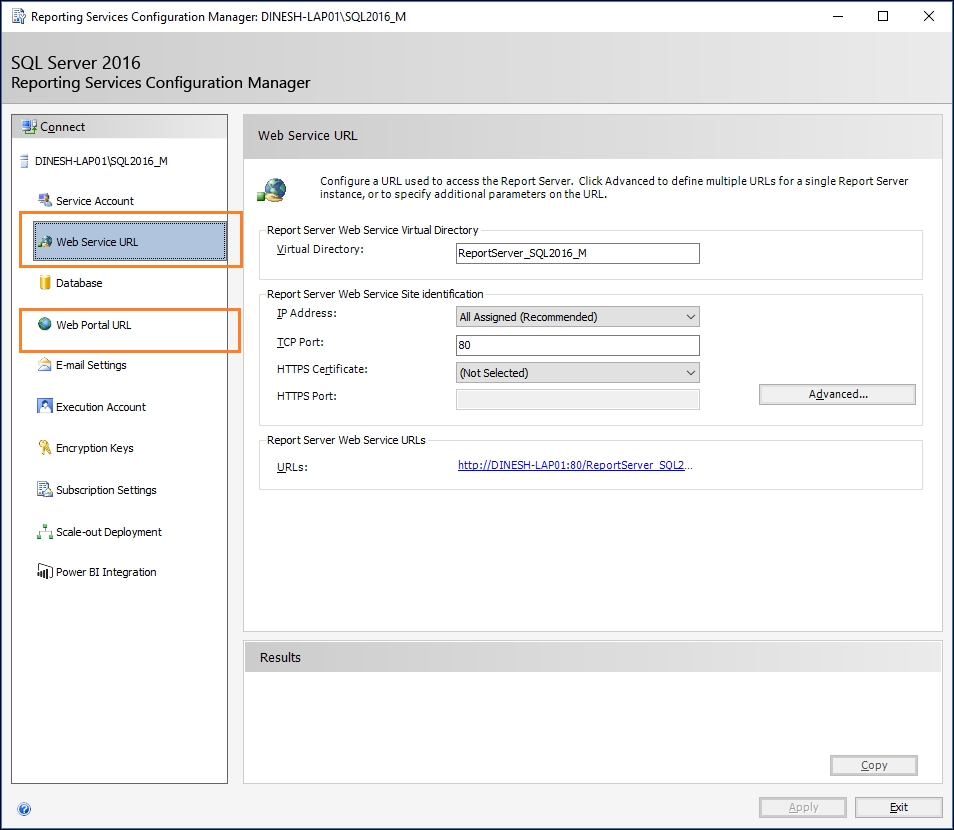Viewport: 954px width, 830px height.
Task: Click the "URLs:" label
Action: click(292, 467)
